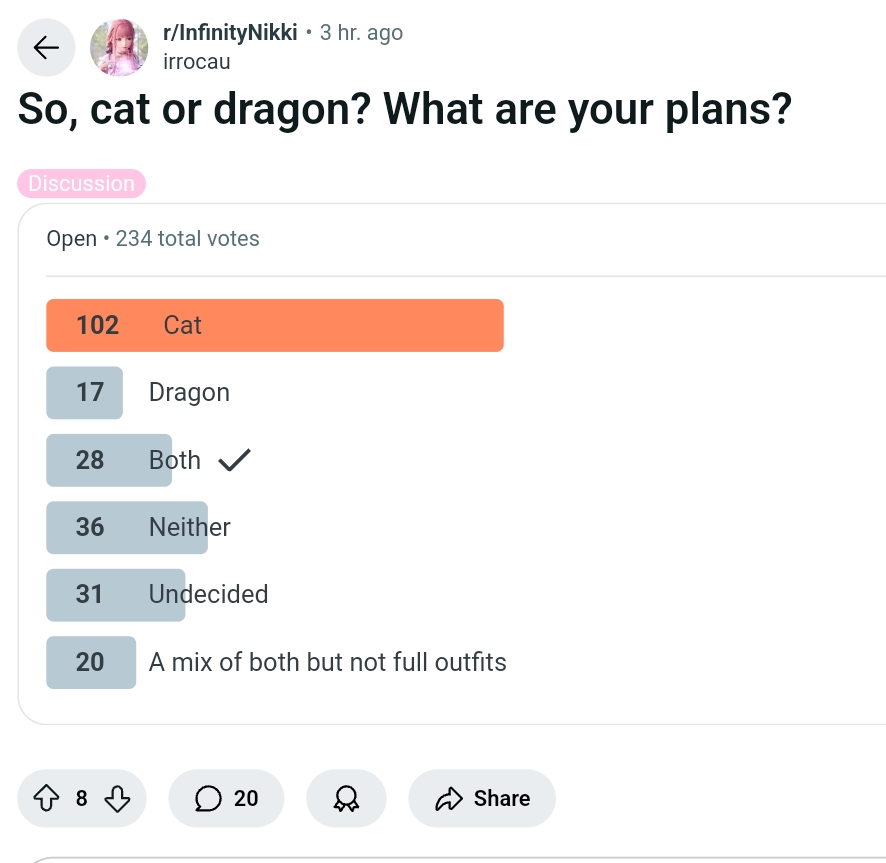The width and height of the screenshot is (886, 863).
Task: Pick the Neither poll option
Action: tap(189, 527)
